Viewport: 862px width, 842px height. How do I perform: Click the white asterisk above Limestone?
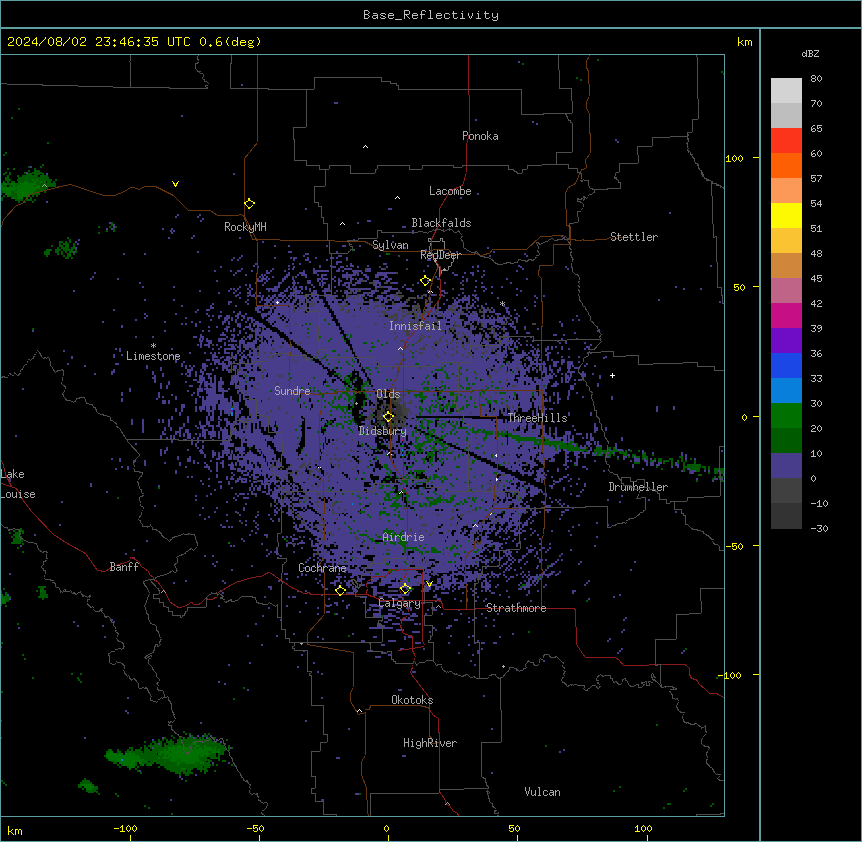[x=153, y=345]
